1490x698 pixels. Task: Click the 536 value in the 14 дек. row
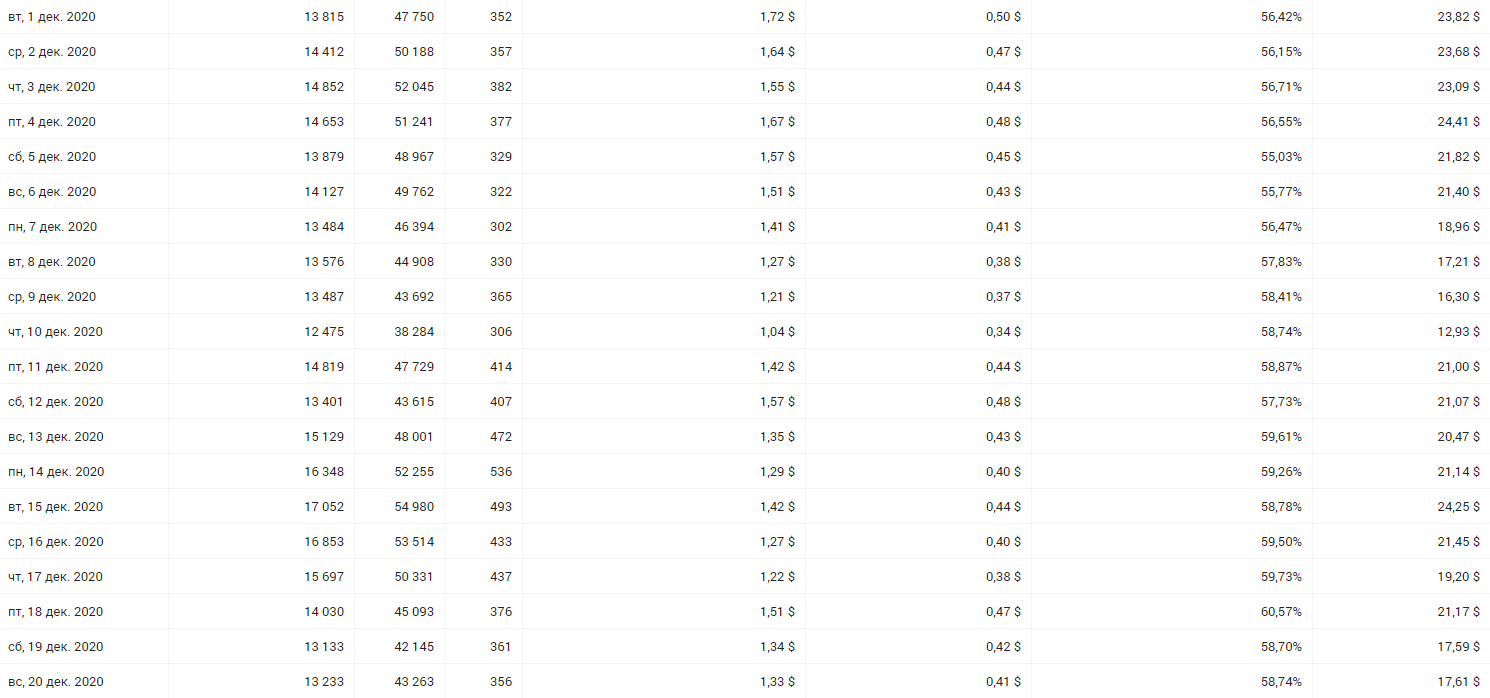click(x=501, y=472)
